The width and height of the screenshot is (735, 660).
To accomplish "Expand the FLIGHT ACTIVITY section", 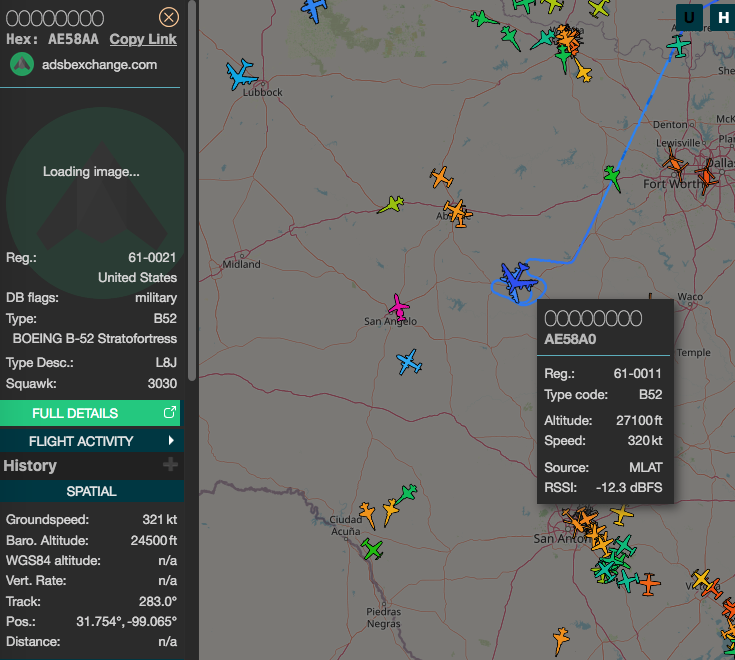I will coord(90,441).
